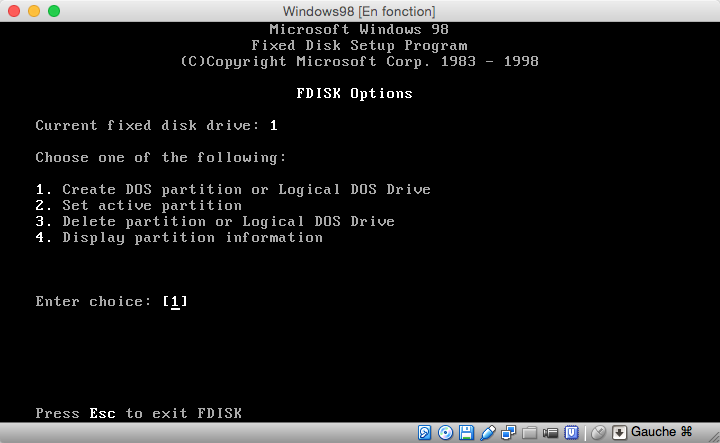Click the "Current fixed disk drive: 1" line
720x443 pixels.
point(157,125)
